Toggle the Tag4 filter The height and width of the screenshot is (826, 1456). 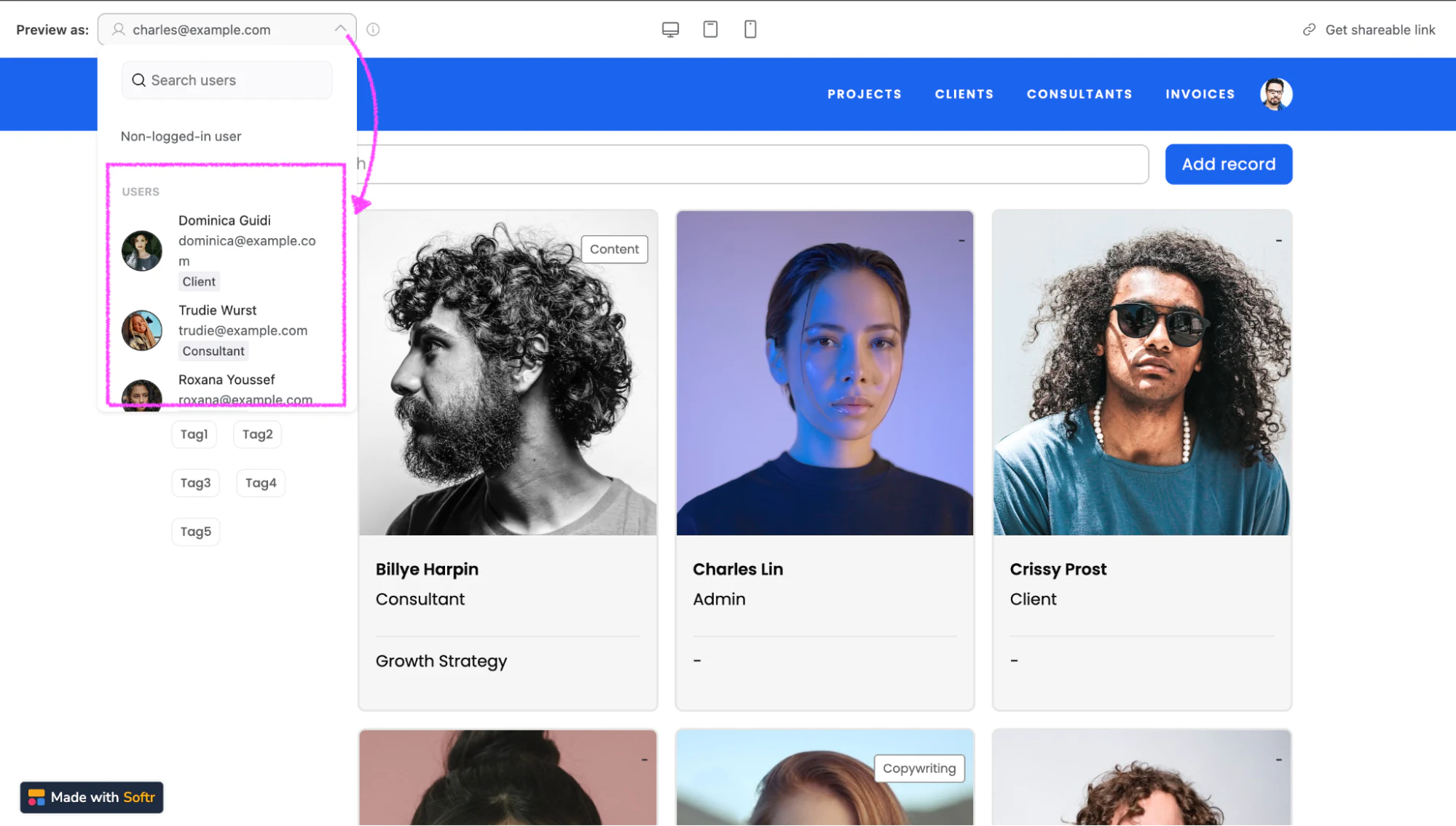pos(261,483)
